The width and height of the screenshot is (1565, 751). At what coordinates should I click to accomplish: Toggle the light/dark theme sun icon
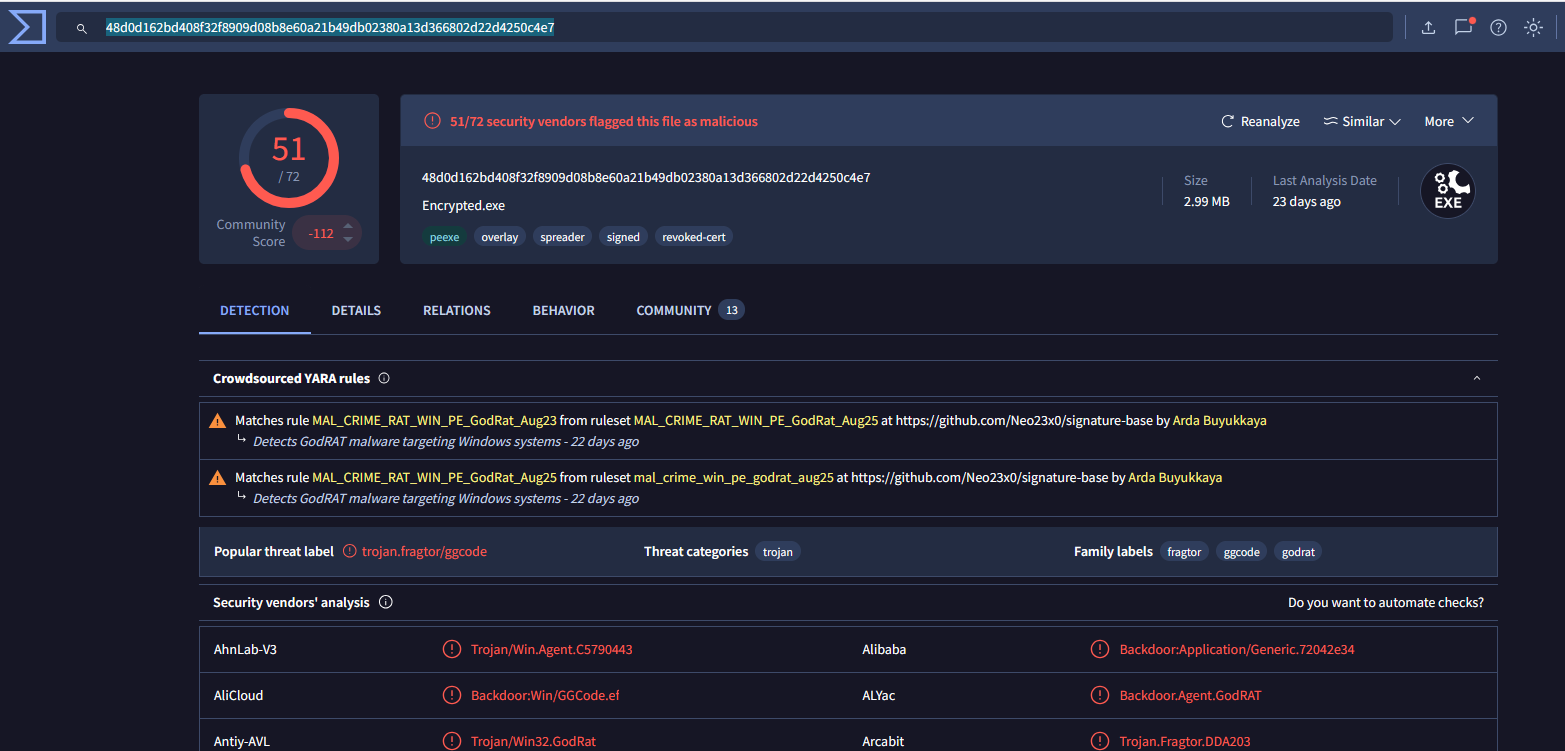point(1533,28)
